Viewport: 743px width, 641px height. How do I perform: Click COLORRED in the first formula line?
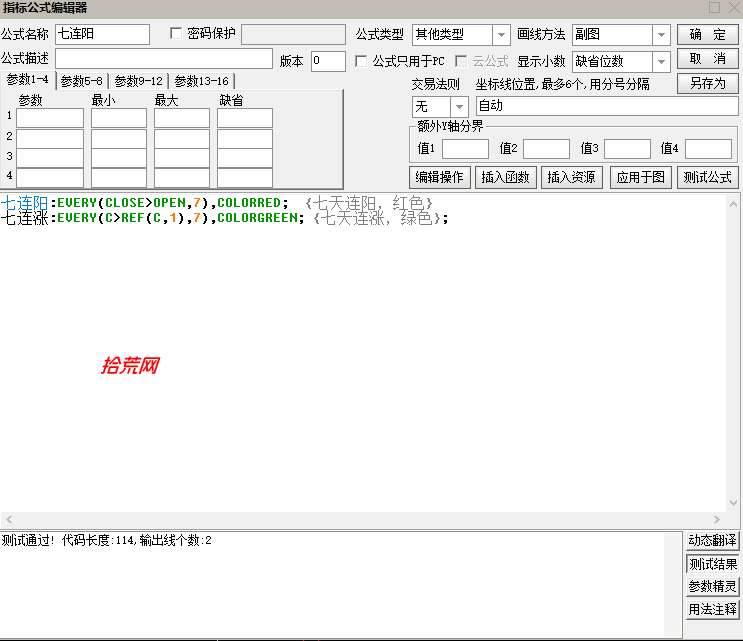point(249,203)
